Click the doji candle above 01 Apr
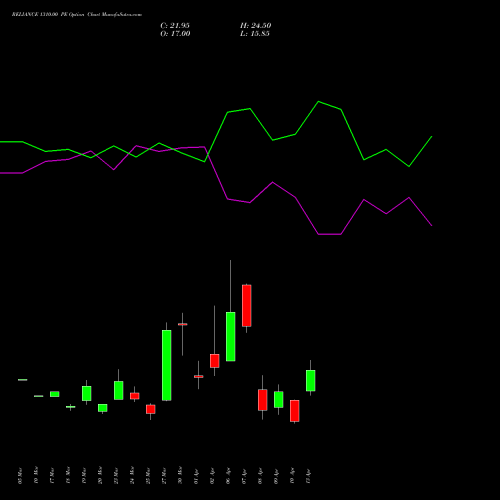This screenshot has height=500, width=500. (199, 377)
